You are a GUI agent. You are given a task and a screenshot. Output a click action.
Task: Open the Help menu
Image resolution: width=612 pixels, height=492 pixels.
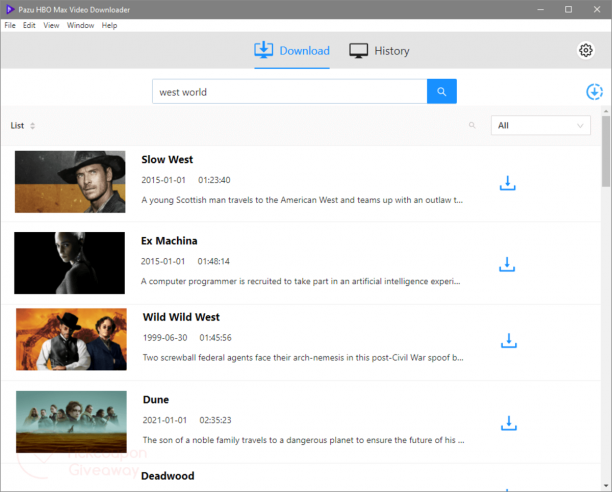tap(109, 25)
